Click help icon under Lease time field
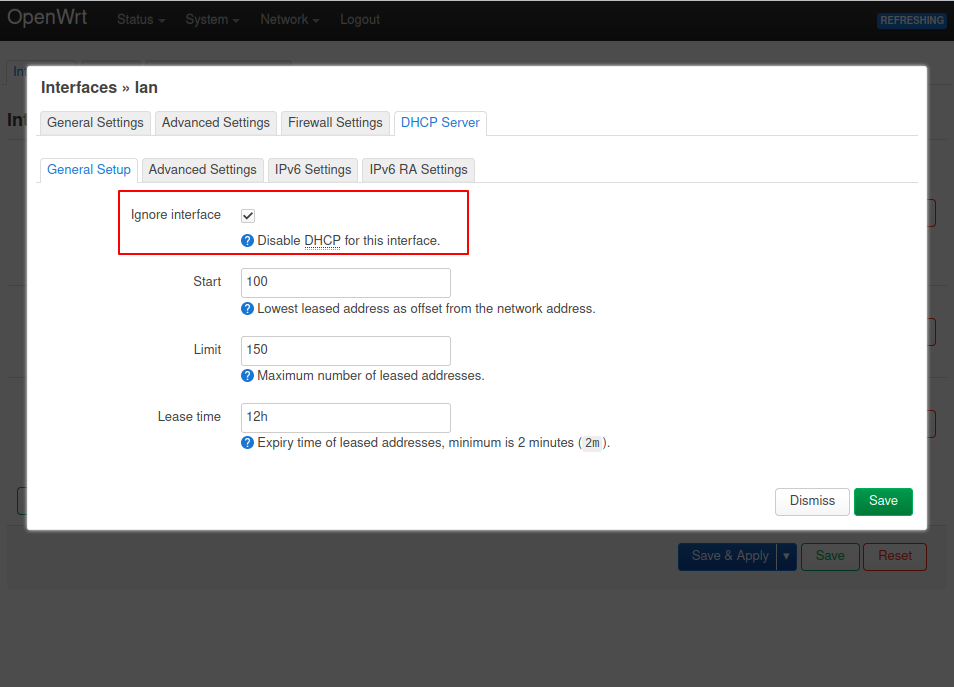954x687 pixels. coord(248,443)
